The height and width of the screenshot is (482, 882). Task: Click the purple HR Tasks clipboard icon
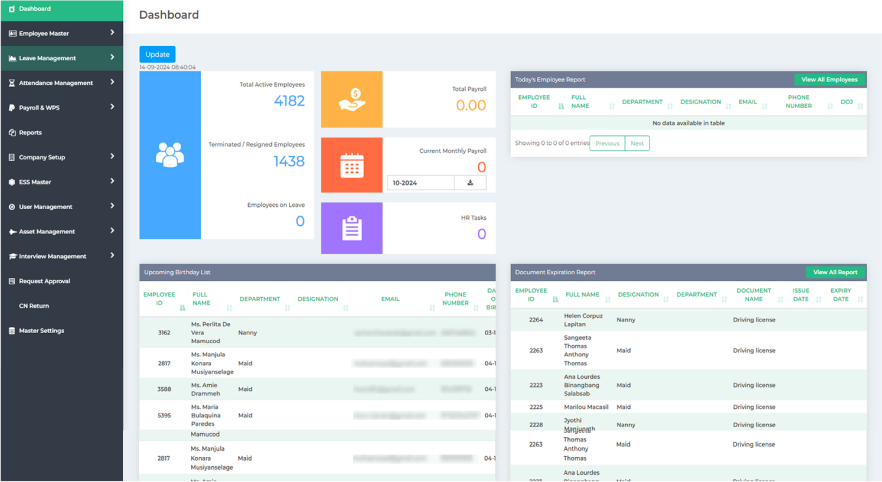tap(352, 228)
